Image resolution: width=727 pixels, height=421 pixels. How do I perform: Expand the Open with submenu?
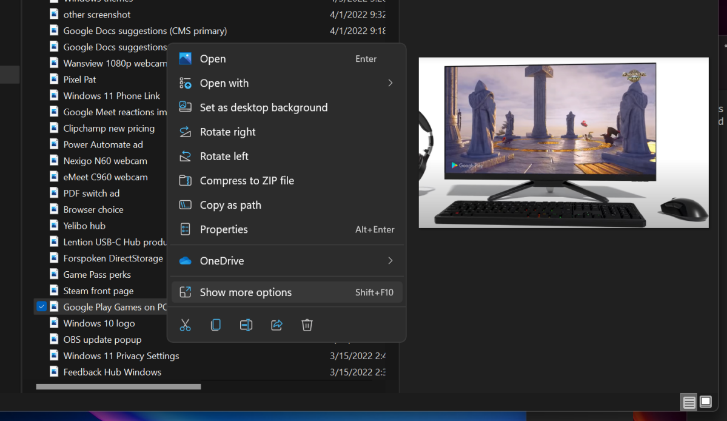tap(390, 83)
